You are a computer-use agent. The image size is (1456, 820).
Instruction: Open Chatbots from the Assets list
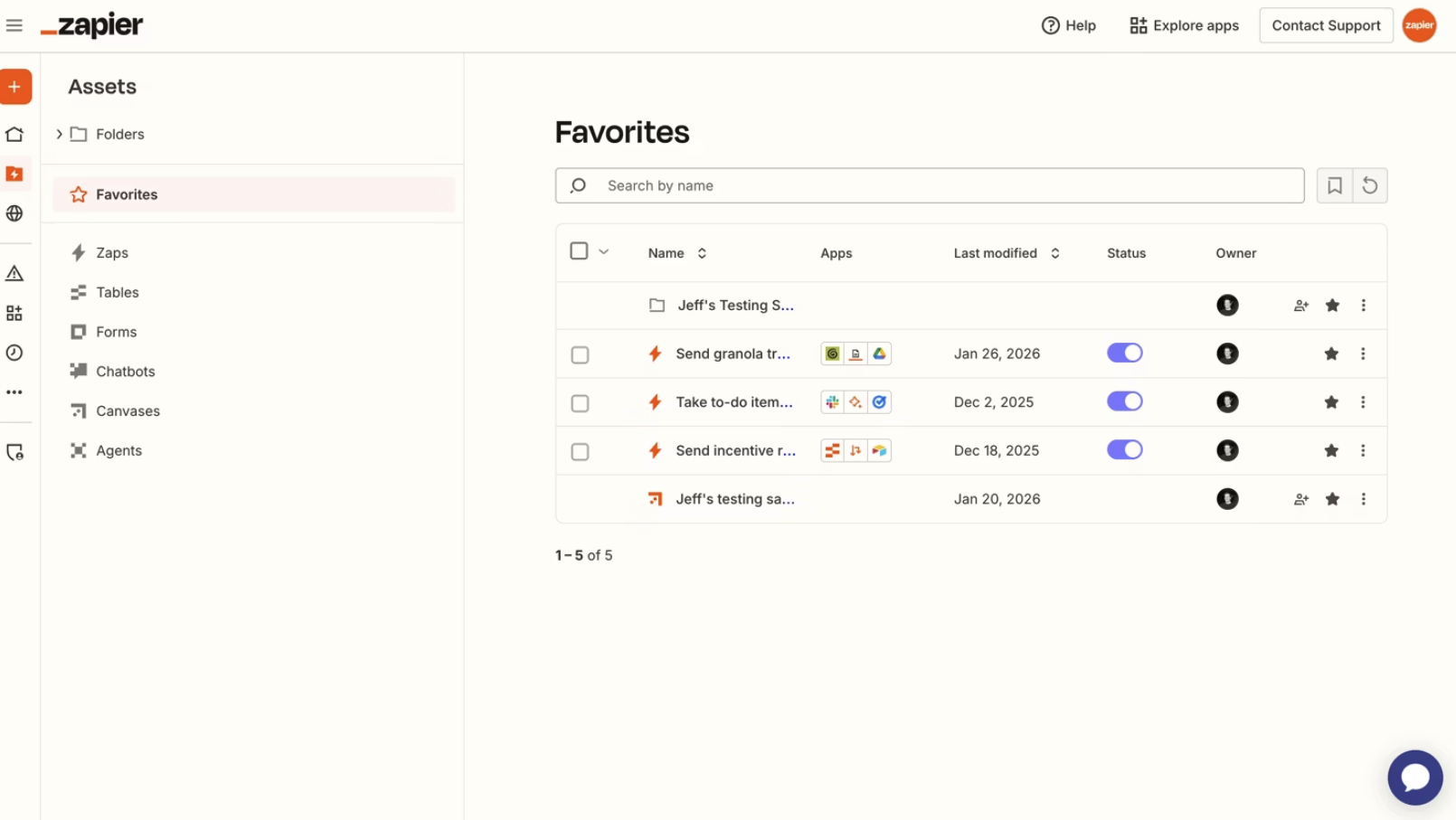(125, 371)
